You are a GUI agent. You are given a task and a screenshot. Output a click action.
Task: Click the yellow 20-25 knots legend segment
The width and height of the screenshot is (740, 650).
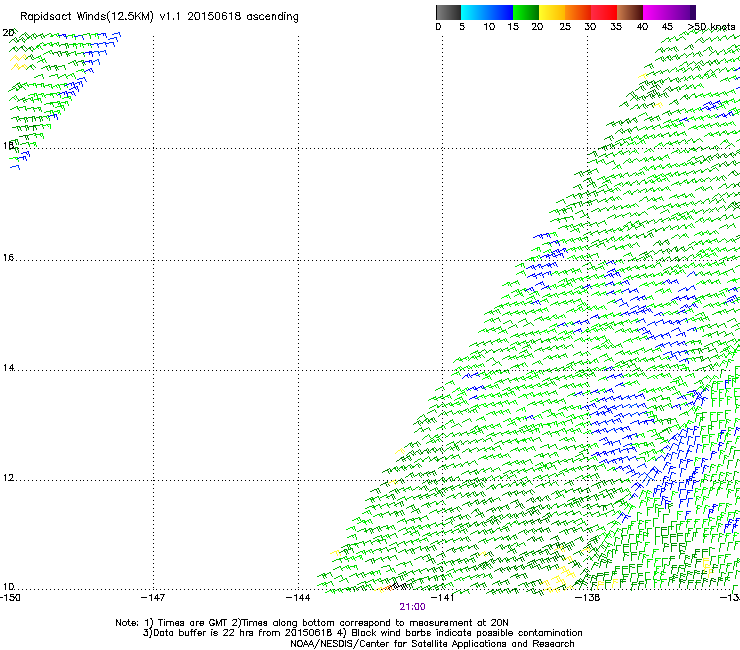(552, 12)
